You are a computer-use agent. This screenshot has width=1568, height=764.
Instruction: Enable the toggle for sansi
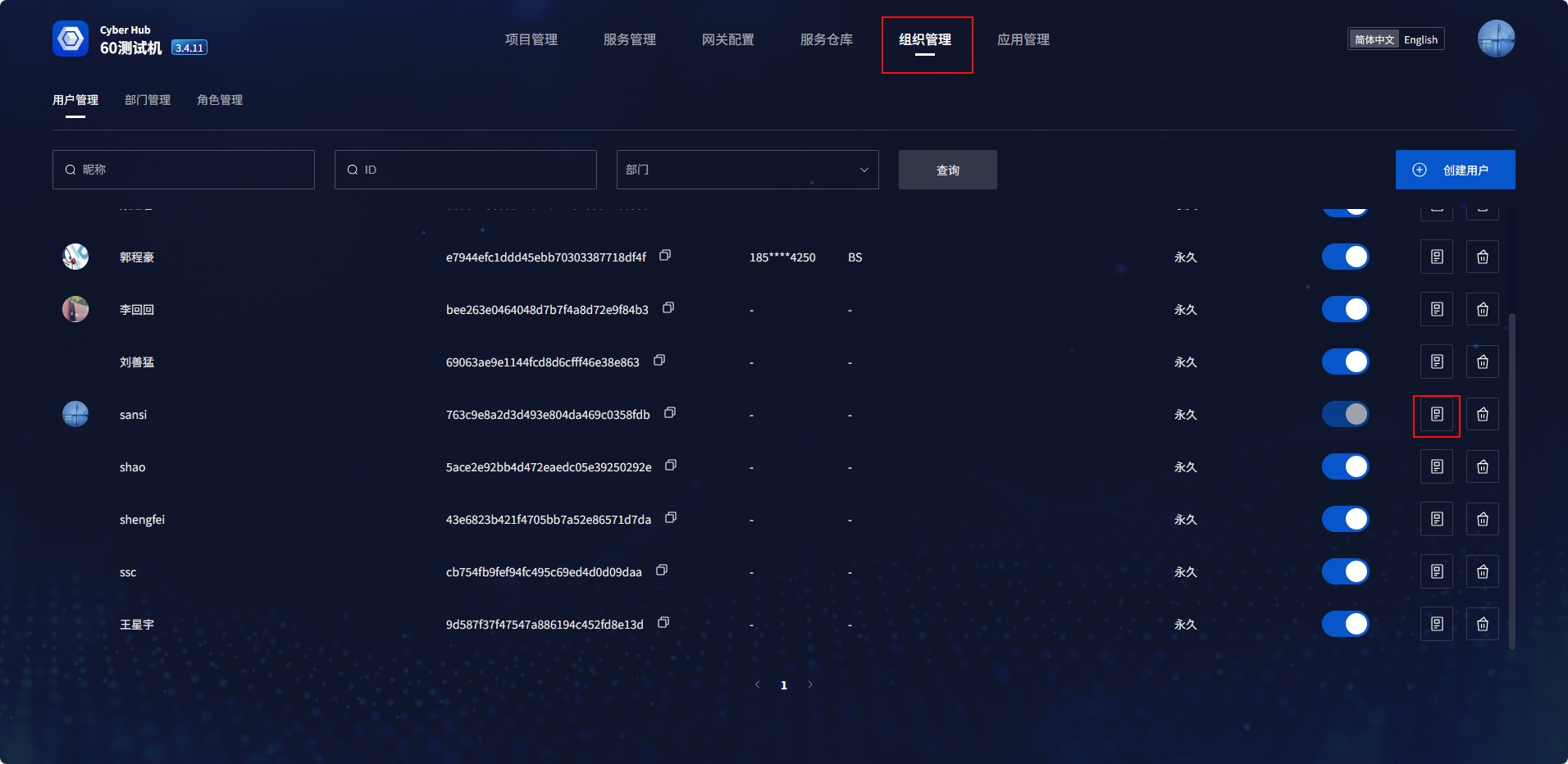click(1345, 415)
